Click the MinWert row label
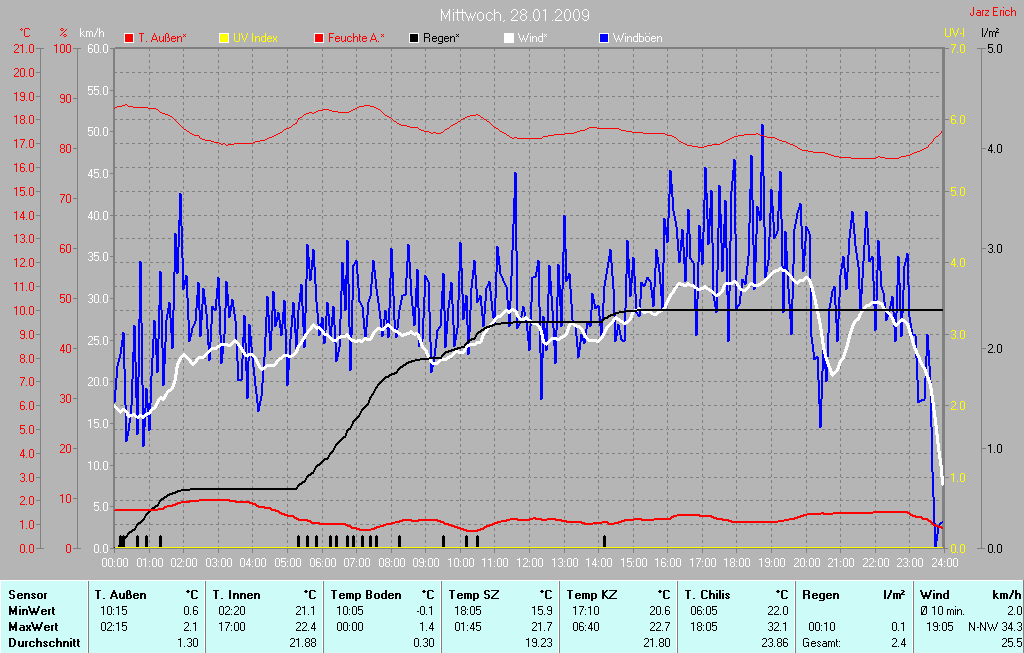The image size is (1024, 653). pyautogui.click(x=30, y=611)
